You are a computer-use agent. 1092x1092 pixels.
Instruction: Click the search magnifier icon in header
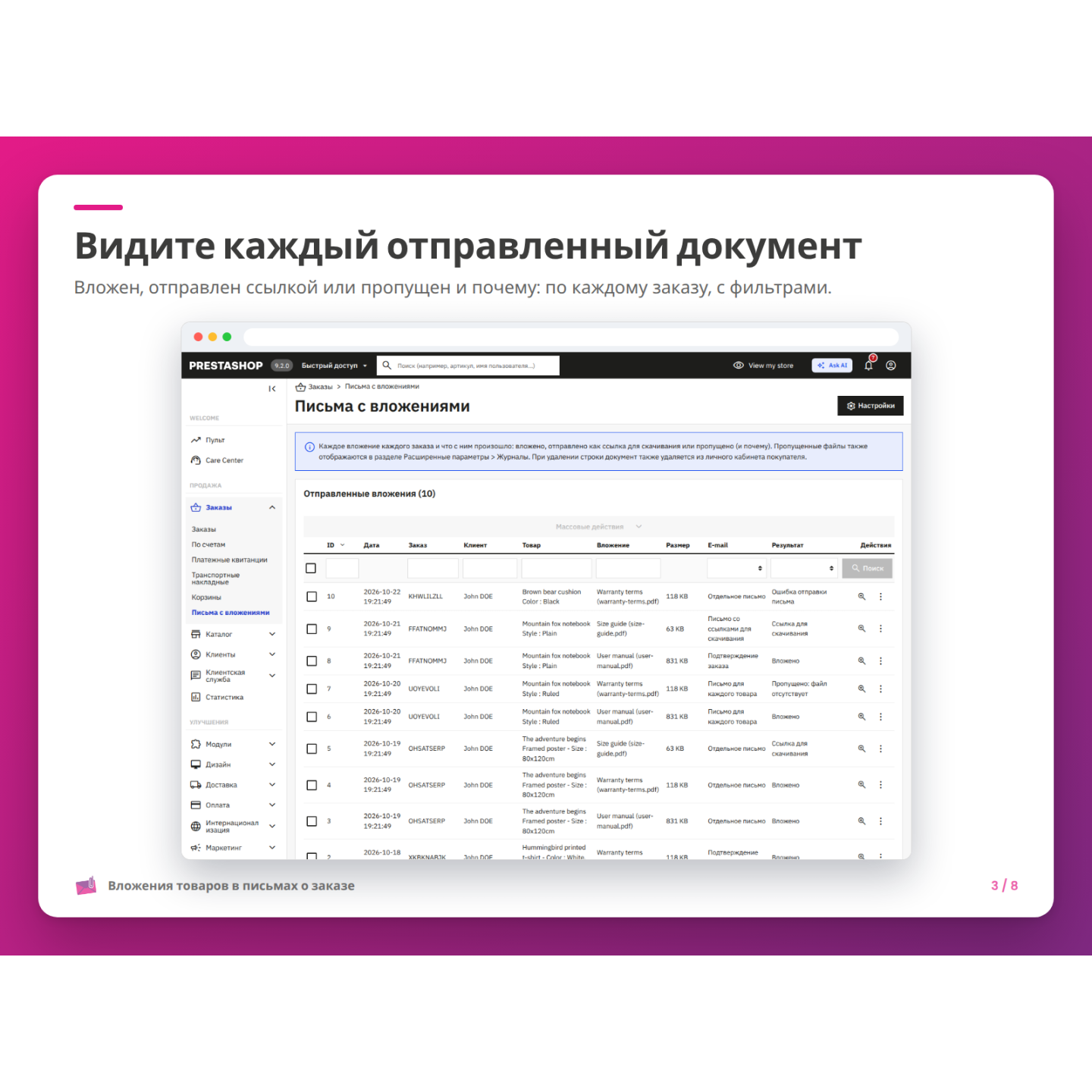[x=387, y=366]
